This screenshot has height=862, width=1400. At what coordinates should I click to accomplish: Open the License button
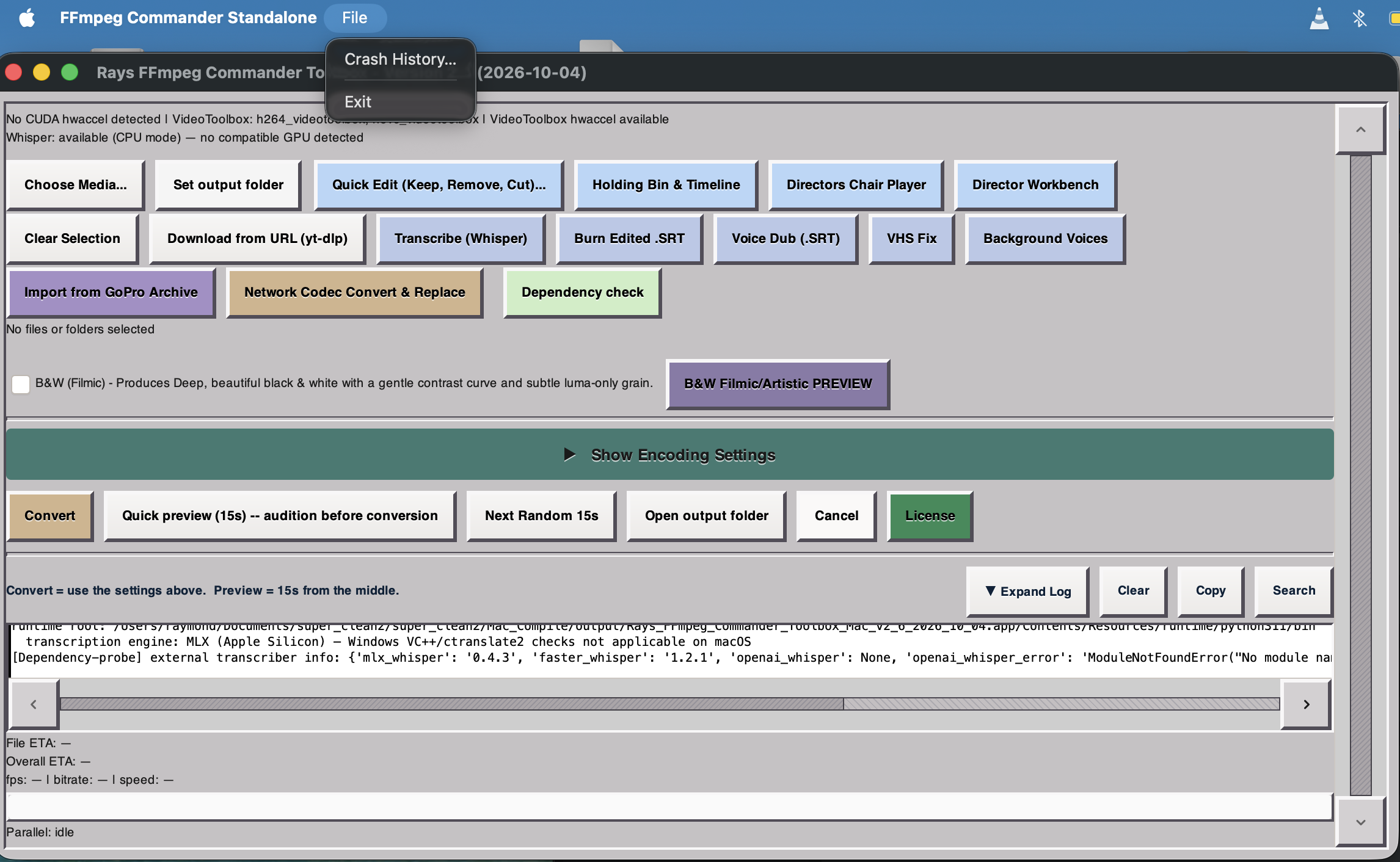(x=930, y=516)
